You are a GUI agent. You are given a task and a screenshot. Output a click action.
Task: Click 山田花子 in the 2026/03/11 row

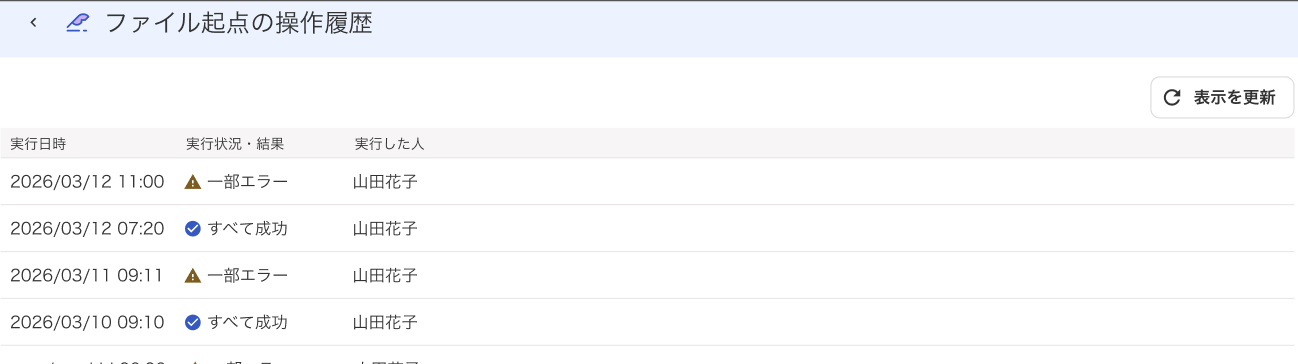(x=385, y=275)
